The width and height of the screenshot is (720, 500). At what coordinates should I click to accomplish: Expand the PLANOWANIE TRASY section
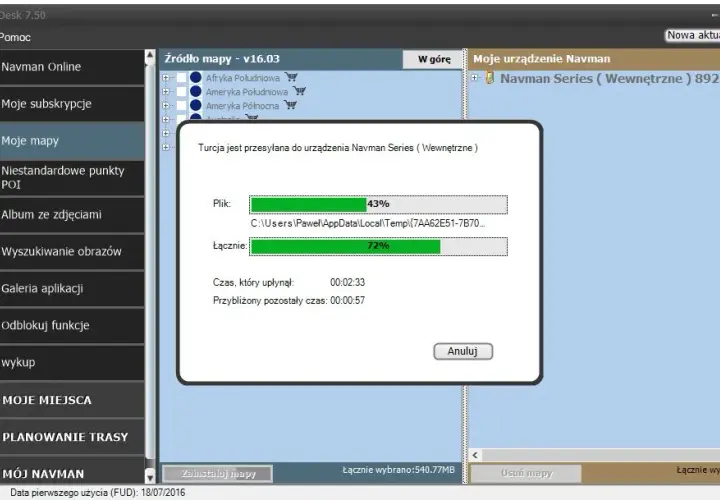[x=72, y=437]
